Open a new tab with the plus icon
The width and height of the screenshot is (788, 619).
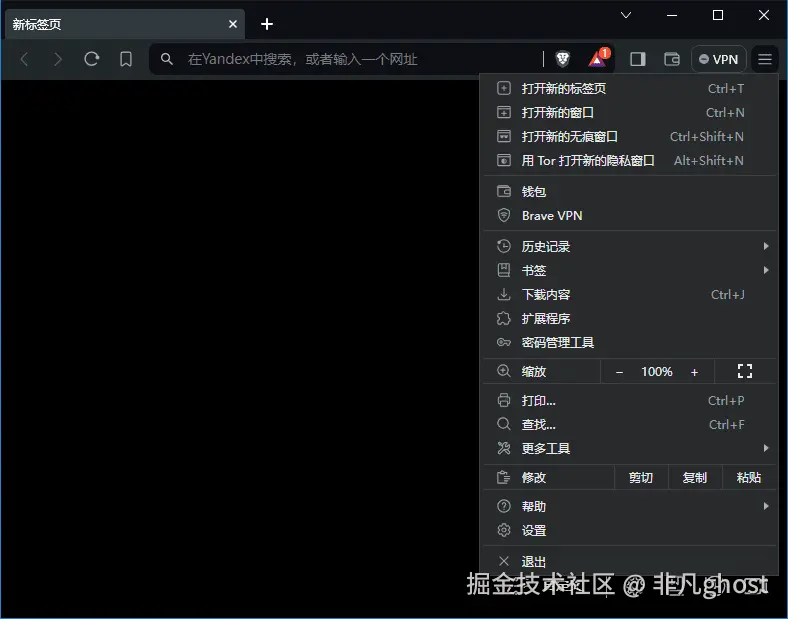267,24
